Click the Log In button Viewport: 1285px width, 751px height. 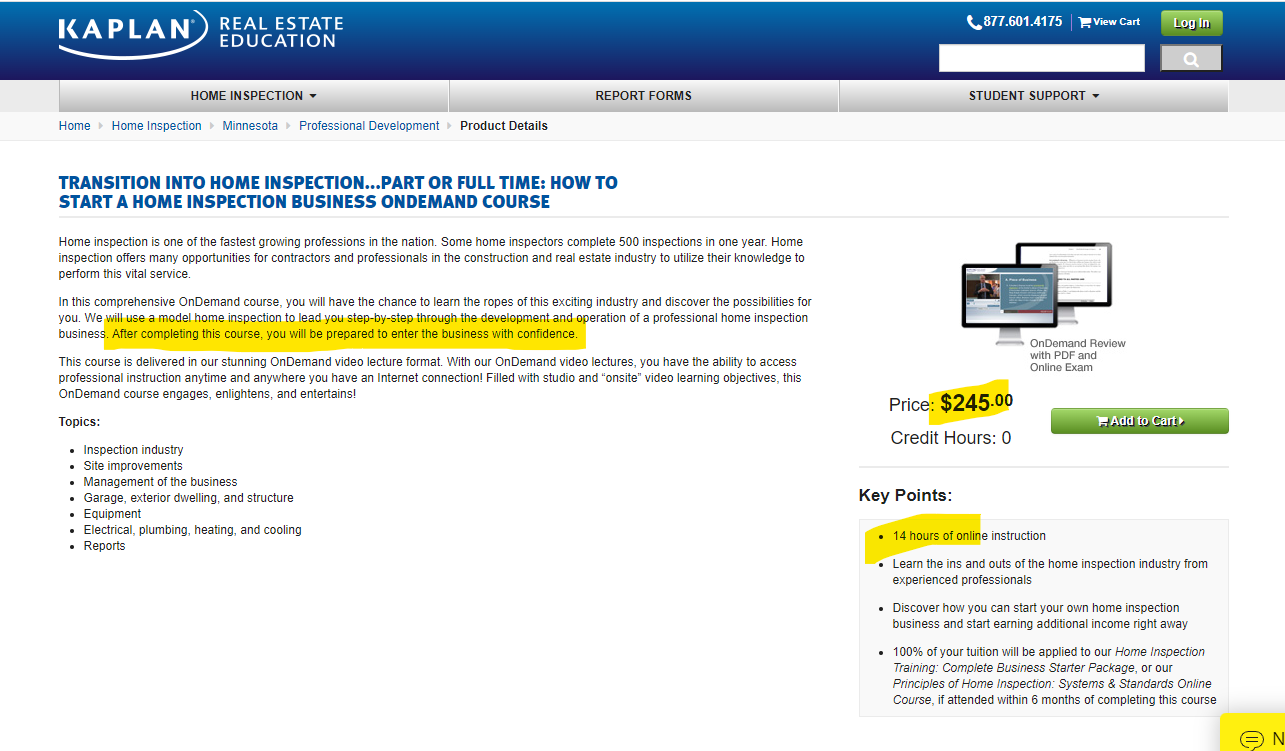tap(1191, 23)
